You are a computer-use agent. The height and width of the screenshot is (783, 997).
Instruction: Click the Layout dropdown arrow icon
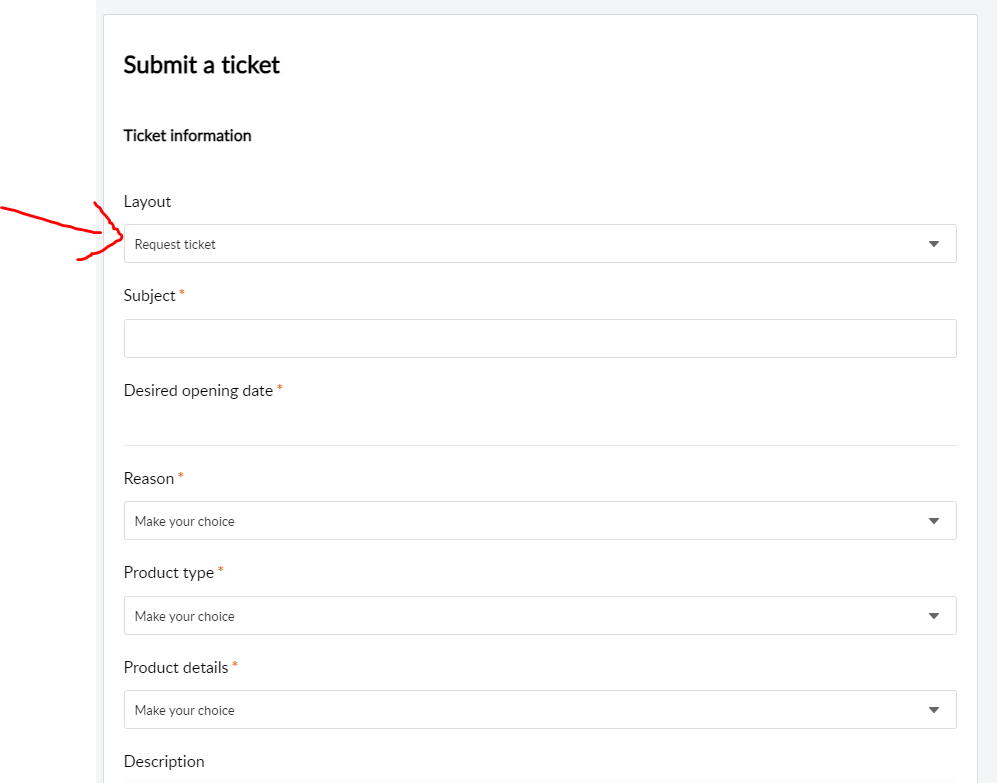pos(933,244)
